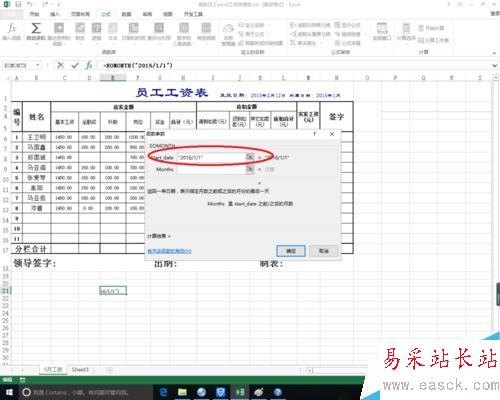Click the dialog help question mark

click(x=314, y=134)
